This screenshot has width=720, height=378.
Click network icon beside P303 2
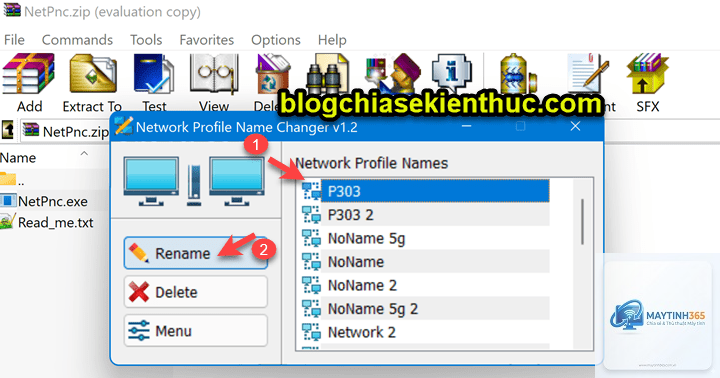[x=311, y=214]
